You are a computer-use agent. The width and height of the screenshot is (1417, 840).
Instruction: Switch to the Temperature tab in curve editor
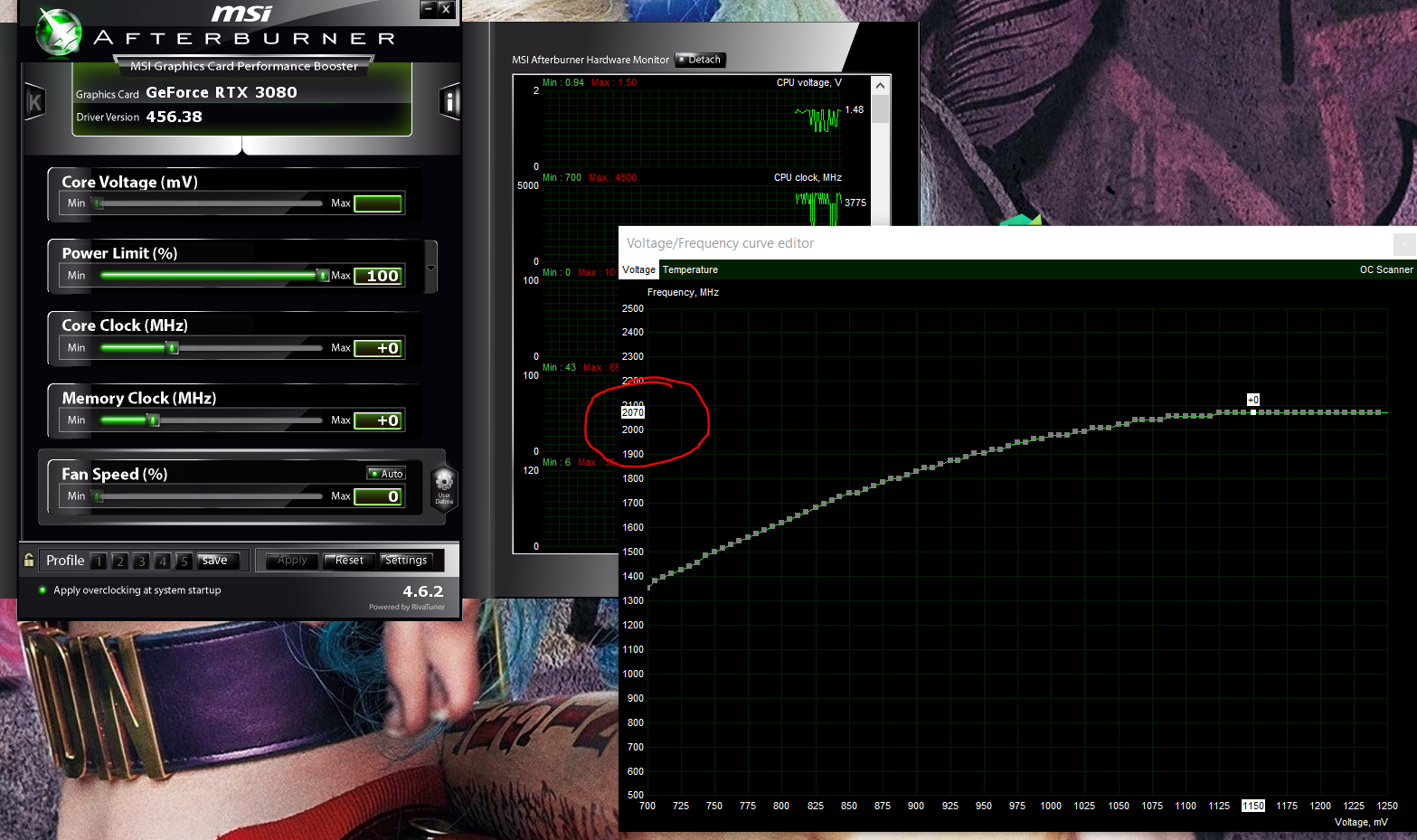tap(690, 269)
